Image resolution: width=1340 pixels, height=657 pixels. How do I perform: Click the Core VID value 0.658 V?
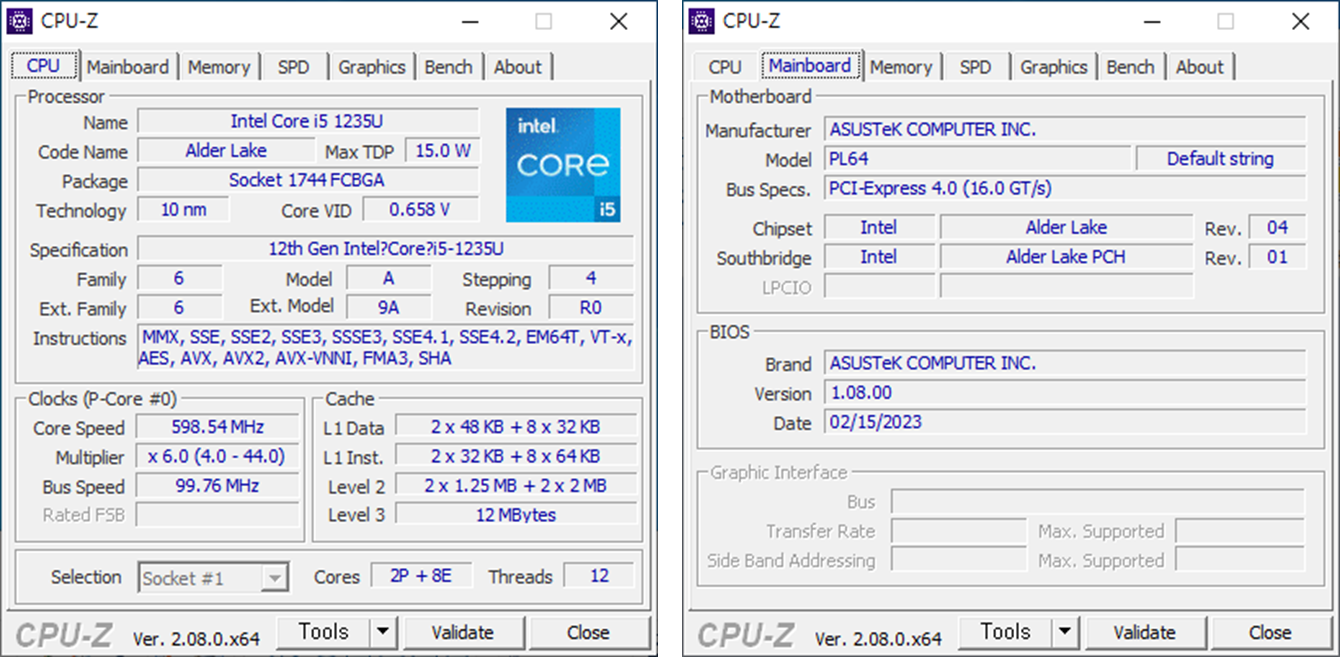coord(420,210)
